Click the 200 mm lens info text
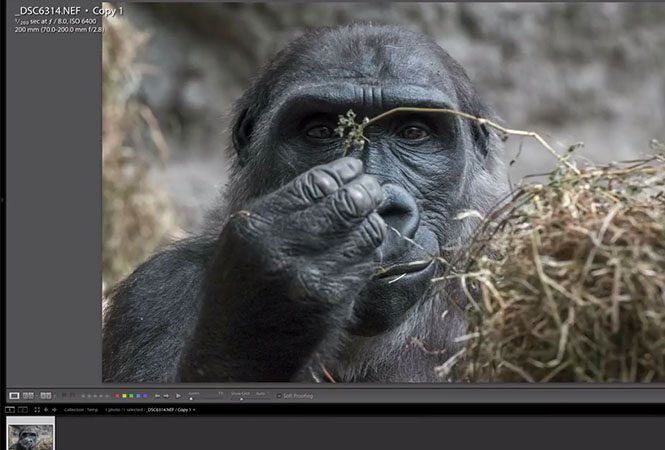 pyautogui.click(x=59, y=29)
